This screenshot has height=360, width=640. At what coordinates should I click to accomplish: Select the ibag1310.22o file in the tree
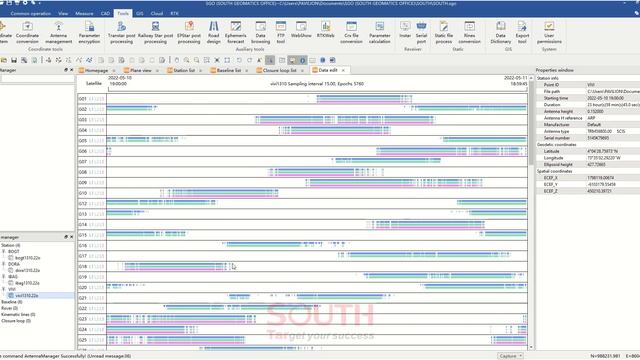[x=27, y=283]
